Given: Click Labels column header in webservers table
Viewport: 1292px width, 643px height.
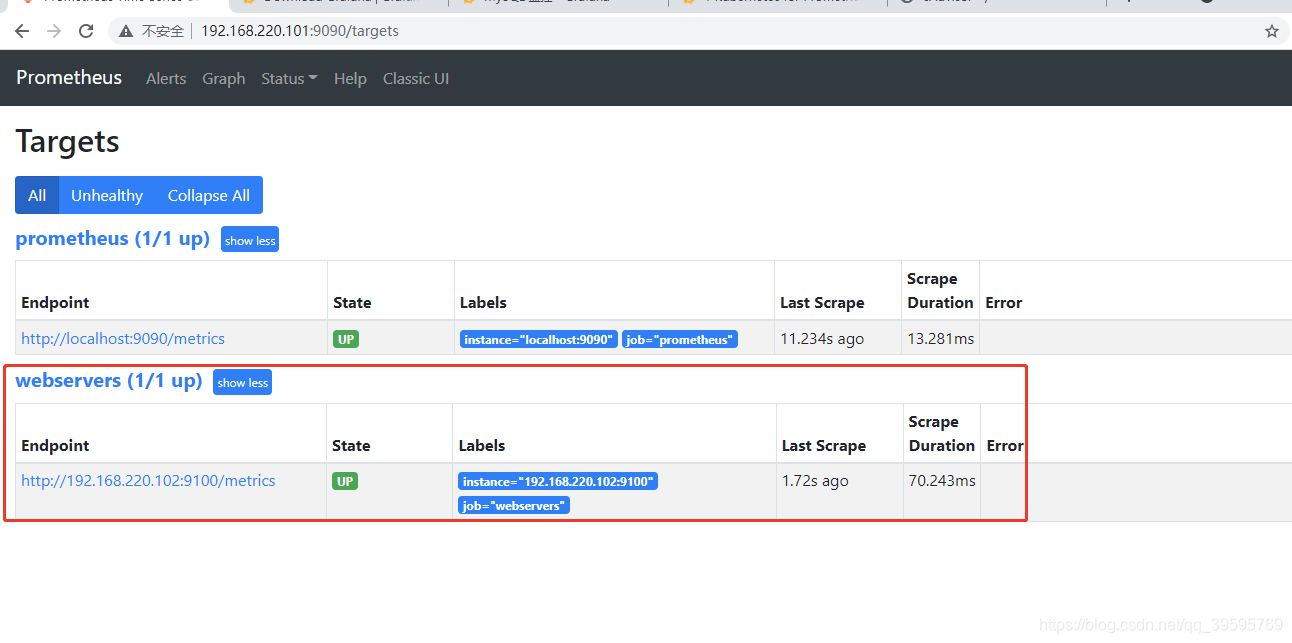Looking at the screenshot, I should click(x=482, y=446).
